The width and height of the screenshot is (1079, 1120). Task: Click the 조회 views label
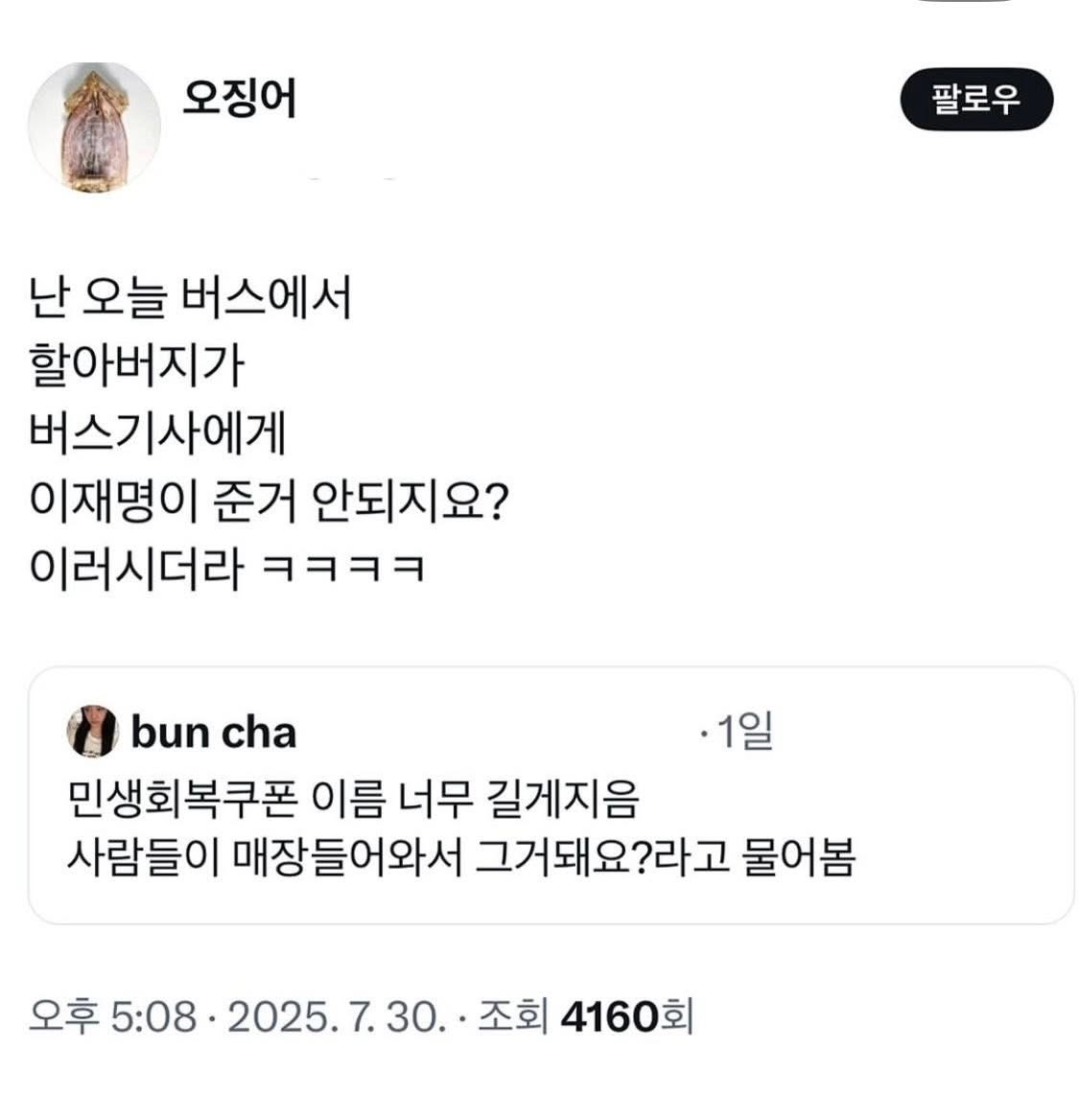click(x=512, y=1015)
